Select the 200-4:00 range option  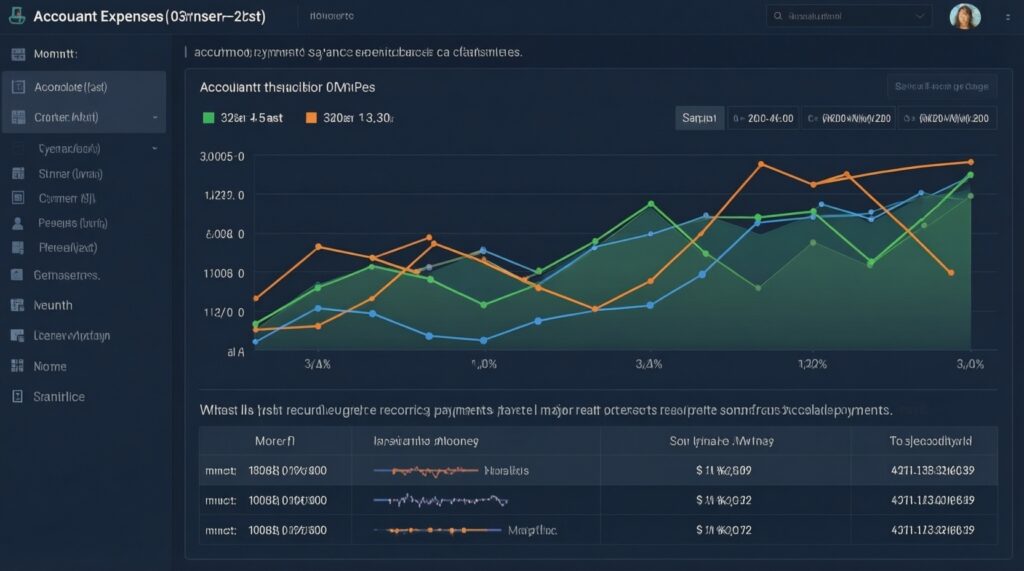(763, 118)
